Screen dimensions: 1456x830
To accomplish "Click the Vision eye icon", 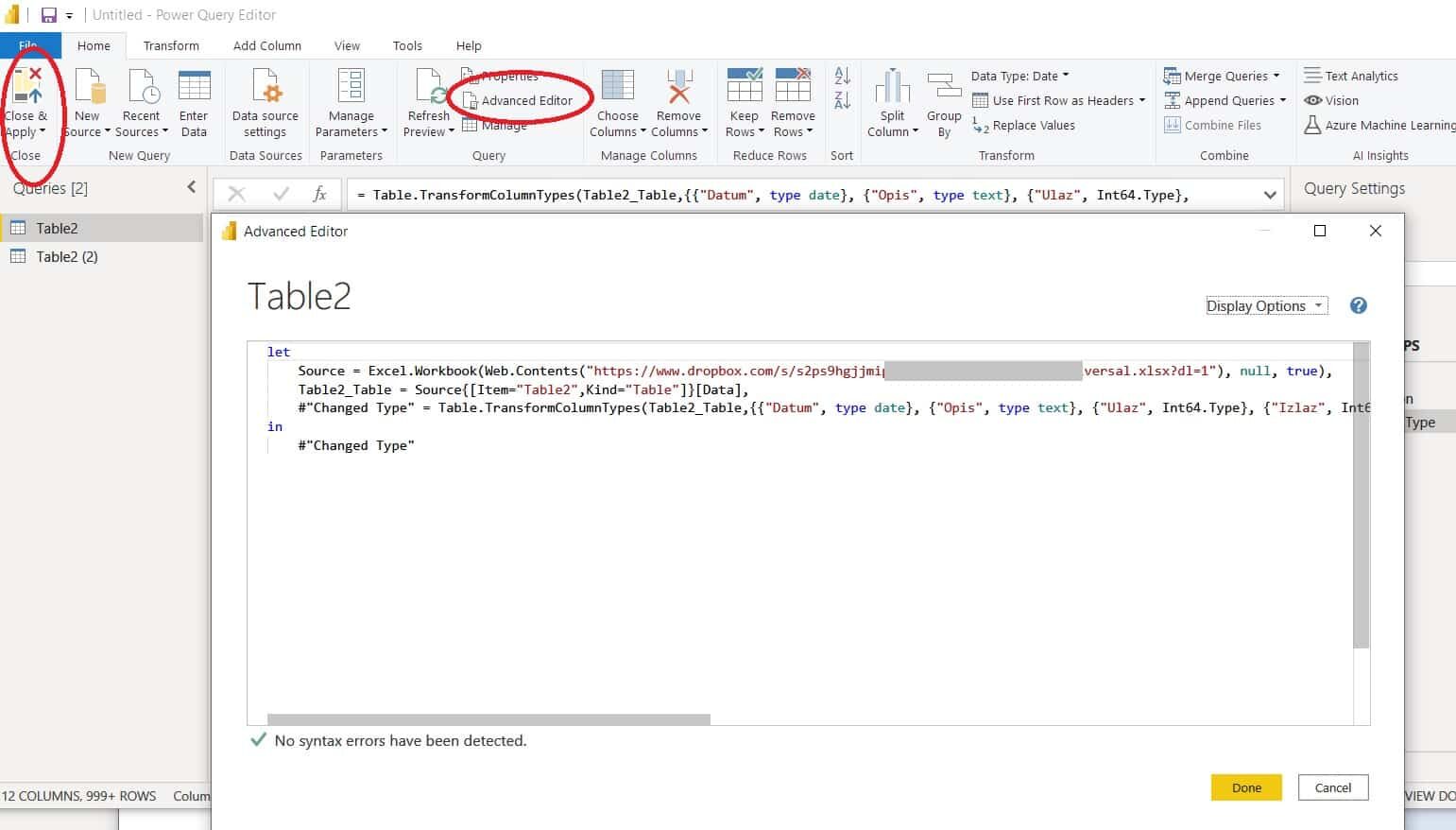I will pyautogui.click(x=1312, y=100).
